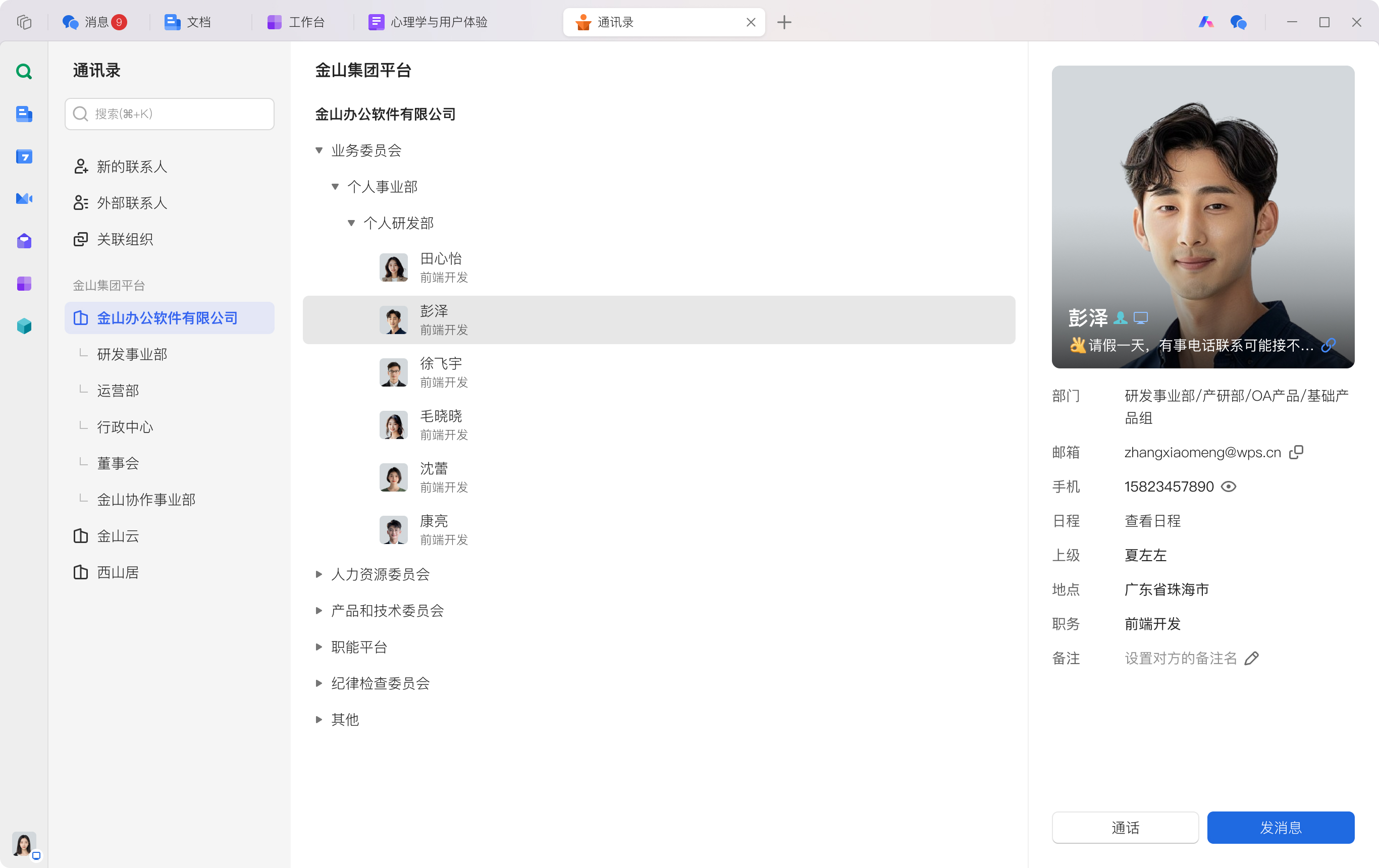The height and width of the screenshot is (868, 1379).
Task: Select 金山协作事业部 in sidebar
Action: point(169,500)
